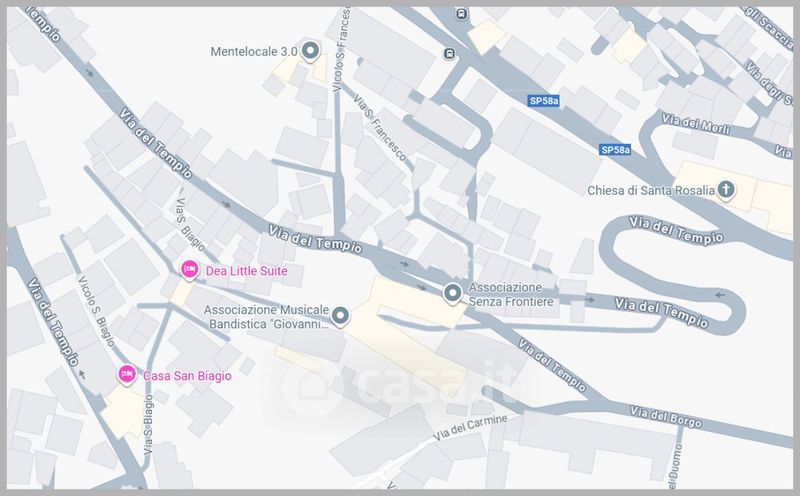Screen dimensions: 800x496
Task: Open the Chiesa di Santa Rosalia church marker
Action: (x=725, y=190)
